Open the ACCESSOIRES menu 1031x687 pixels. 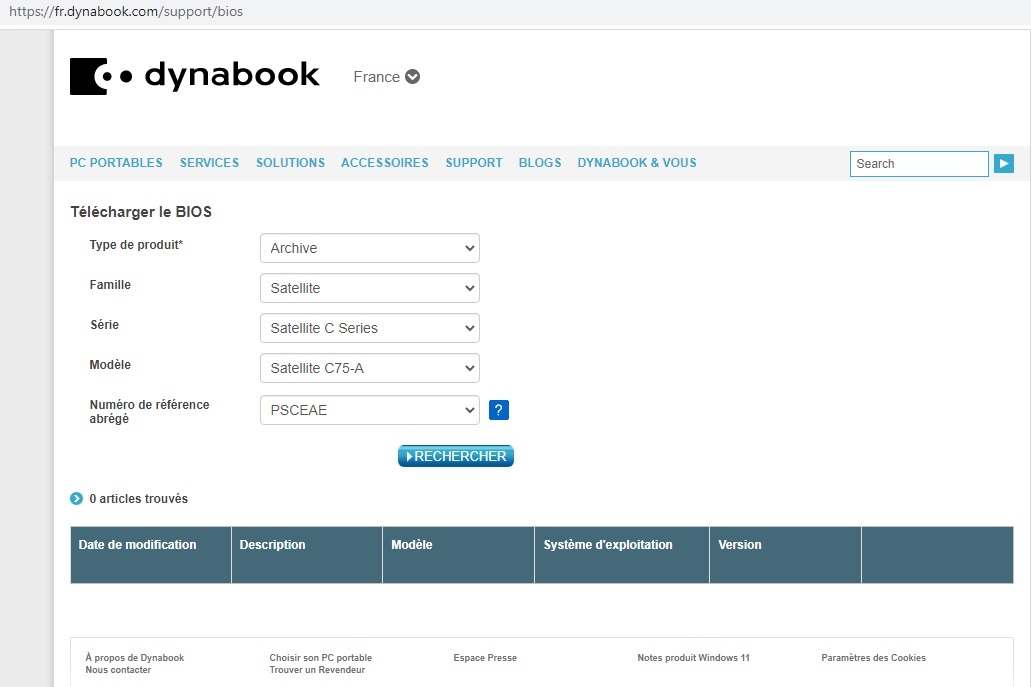tap(385, 162)
